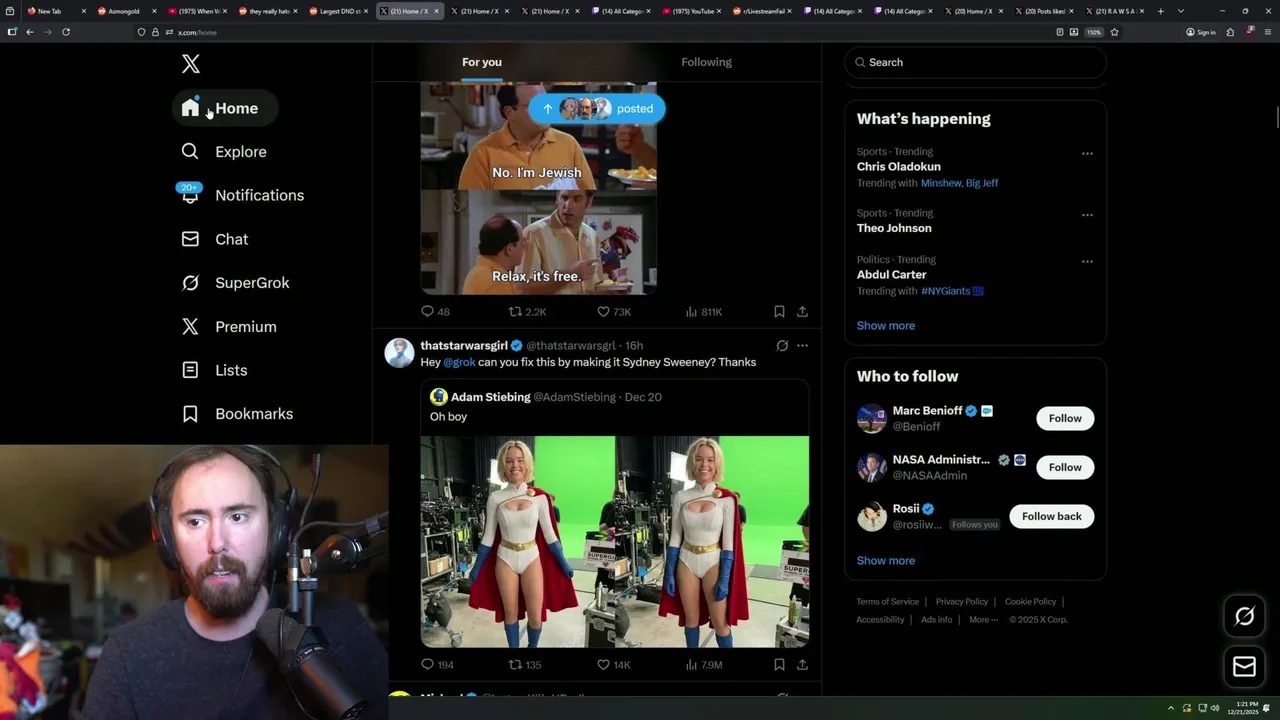Screen dimensions: 1280x720
Task: Reload the page with browser refresh button
Action: pyautogui.click(x=66, y=32)
